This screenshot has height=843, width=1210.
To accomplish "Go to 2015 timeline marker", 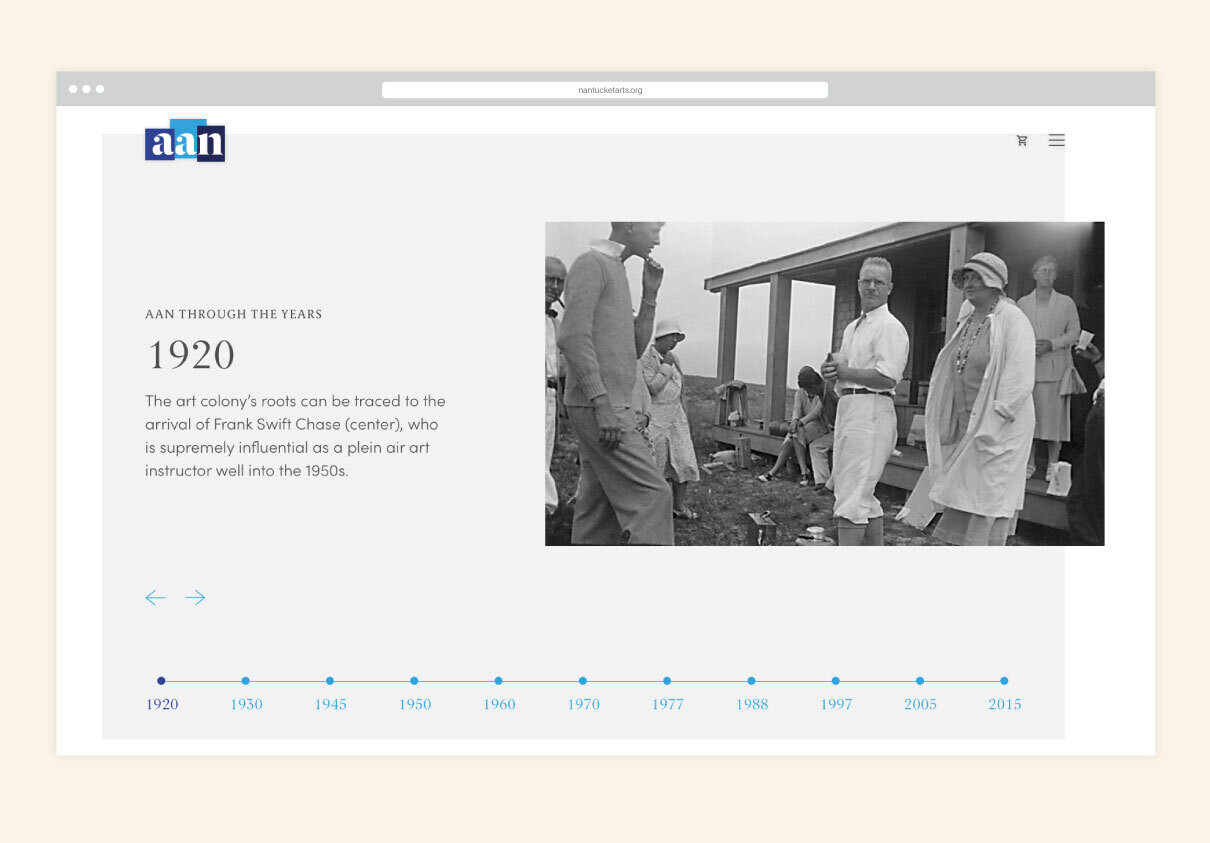I will 1004,682.
